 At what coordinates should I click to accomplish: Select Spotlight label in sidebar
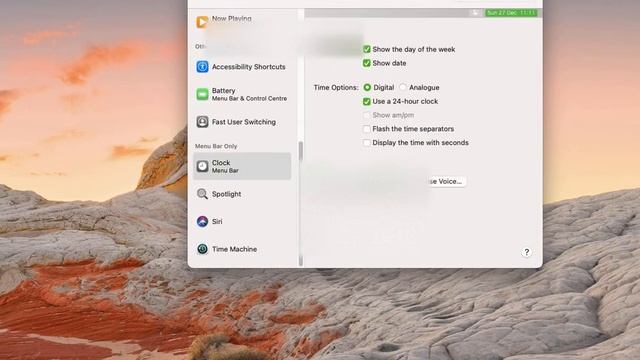[227, 194]
